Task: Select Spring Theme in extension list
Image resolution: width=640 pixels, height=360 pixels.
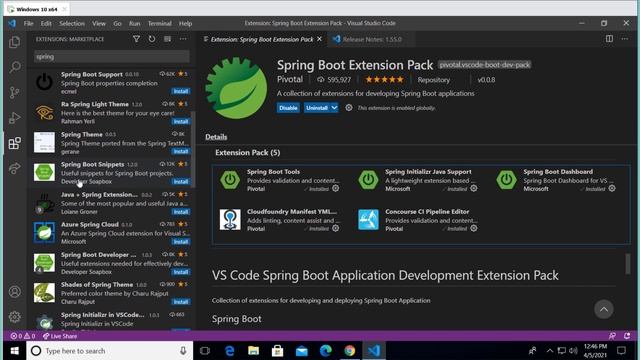Action: tap(111, 142)
